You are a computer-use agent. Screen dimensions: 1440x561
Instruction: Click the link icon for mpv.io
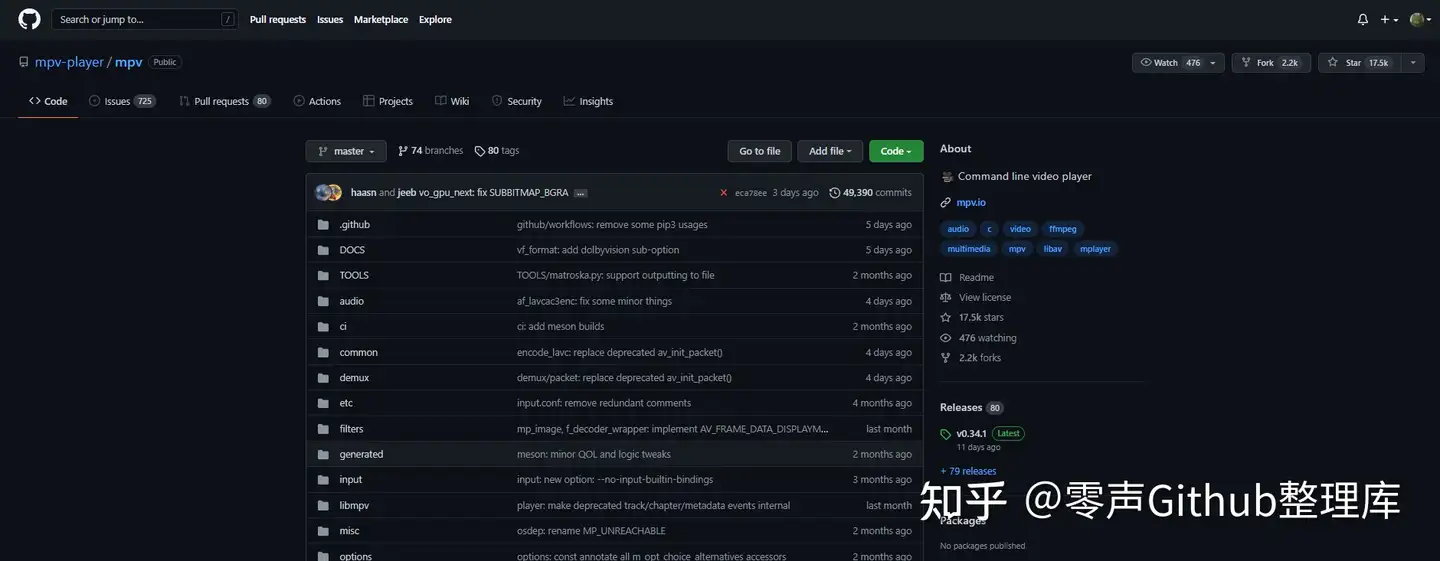[946, 202]
